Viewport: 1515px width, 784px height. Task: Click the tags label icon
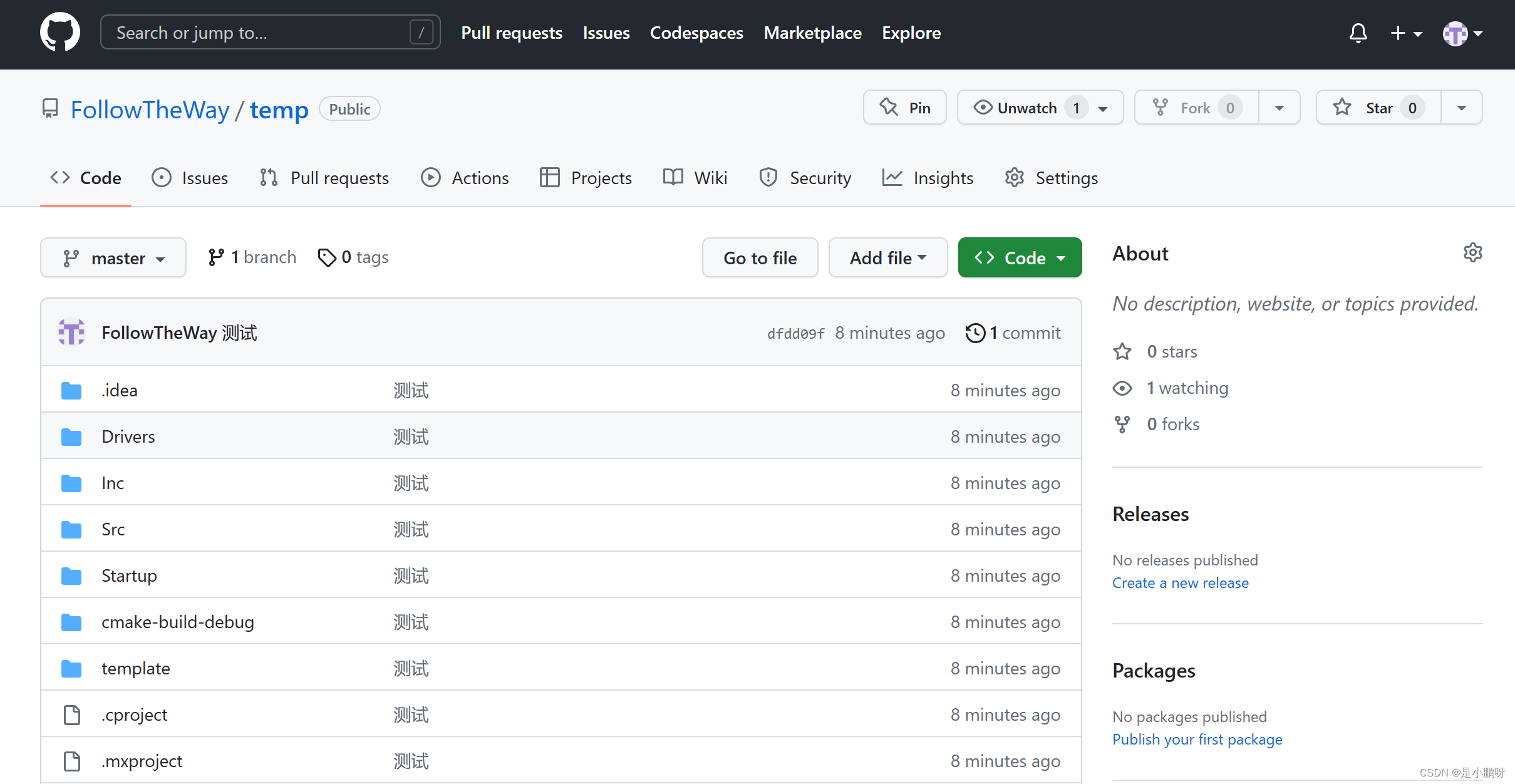pos(327,257)
